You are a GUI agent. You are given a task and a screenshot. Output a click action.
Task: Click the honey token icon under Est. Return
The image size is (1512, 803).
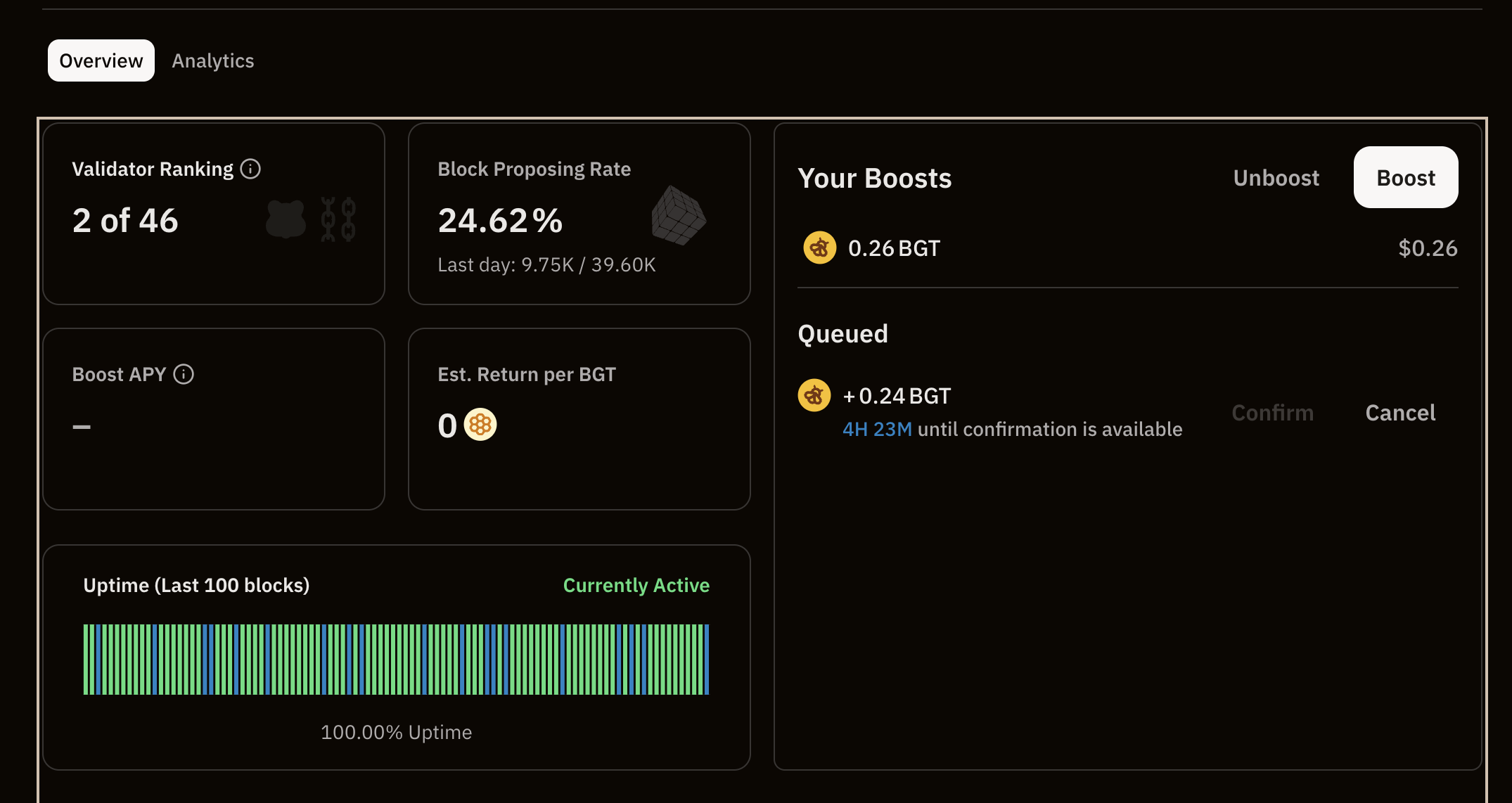tap(480, 425)
